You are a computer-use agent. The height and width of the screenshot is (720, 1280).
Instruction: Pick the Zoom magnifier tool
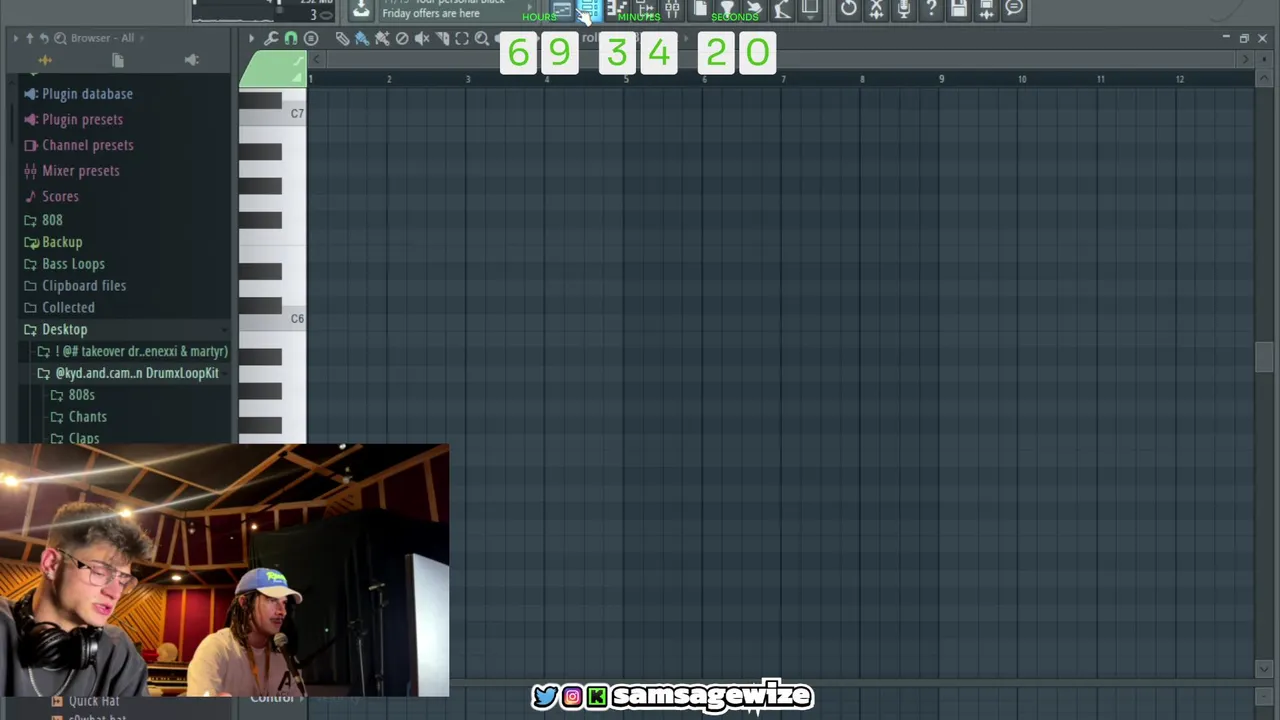click(x=482, y=38)
